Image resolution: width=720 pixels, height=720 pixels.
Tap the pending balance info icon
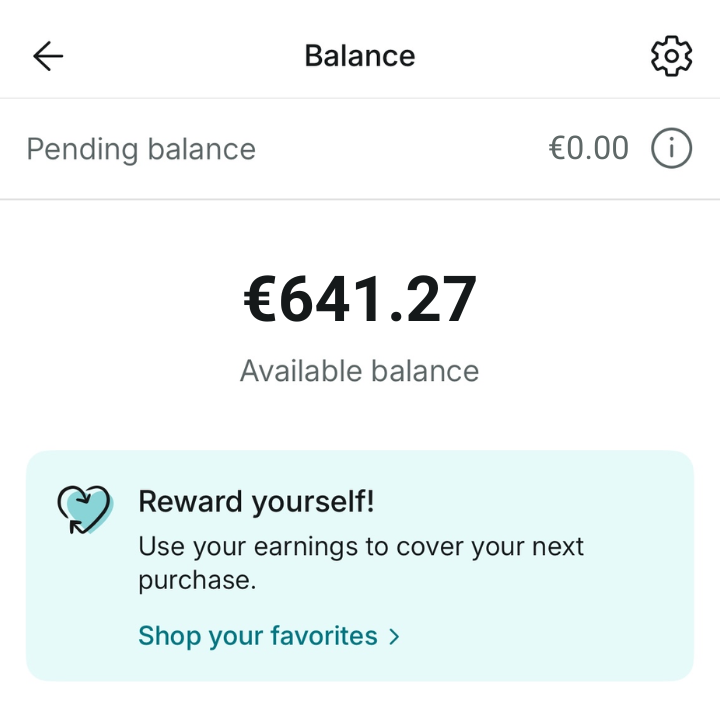(x=671, y=149)
